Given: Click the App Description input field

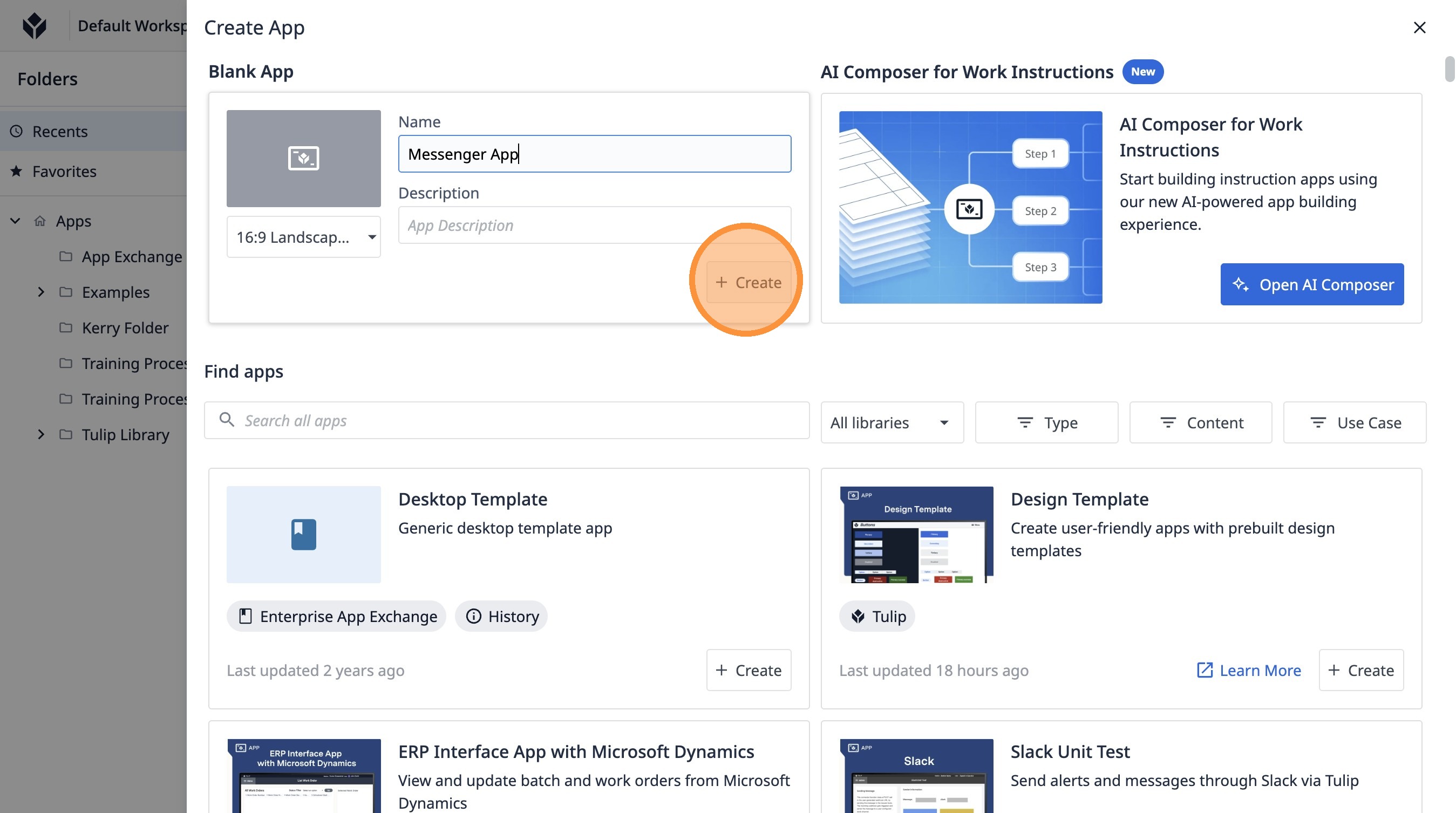Looking at the screenshot, I should coord(594,225).
